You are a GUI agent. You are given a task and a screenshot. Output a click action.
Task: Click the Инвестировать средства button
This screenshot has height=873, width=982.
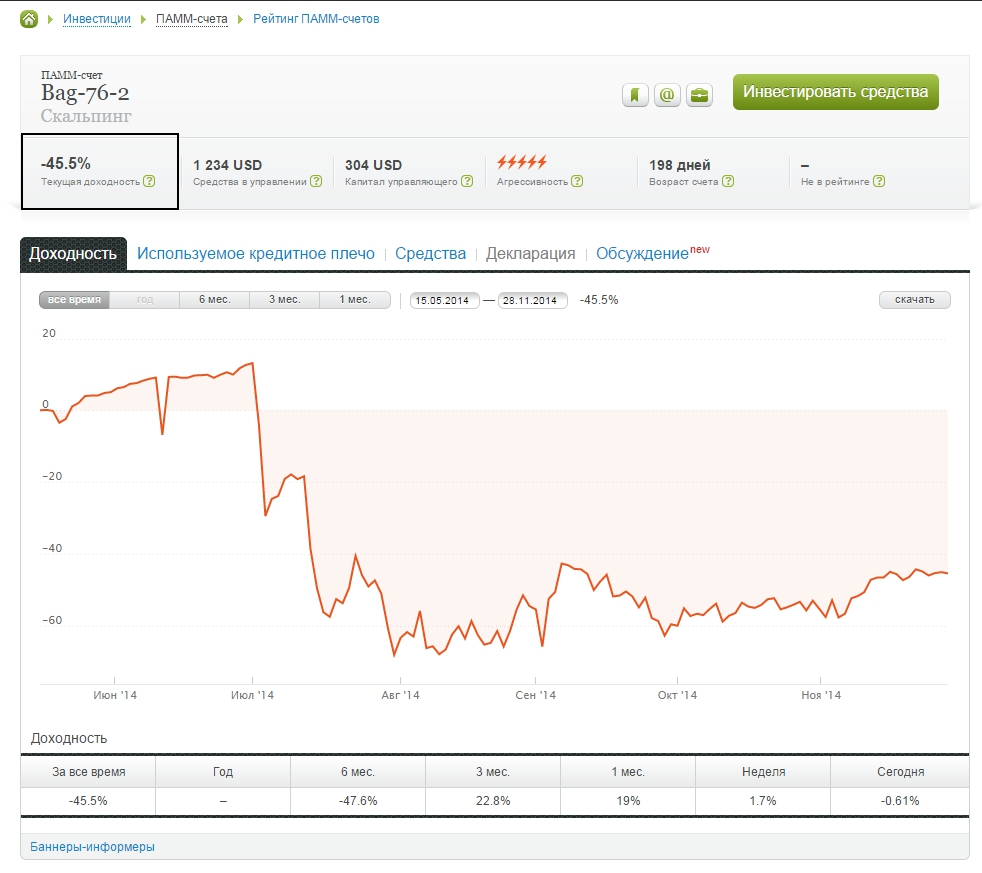coord(835,92)
